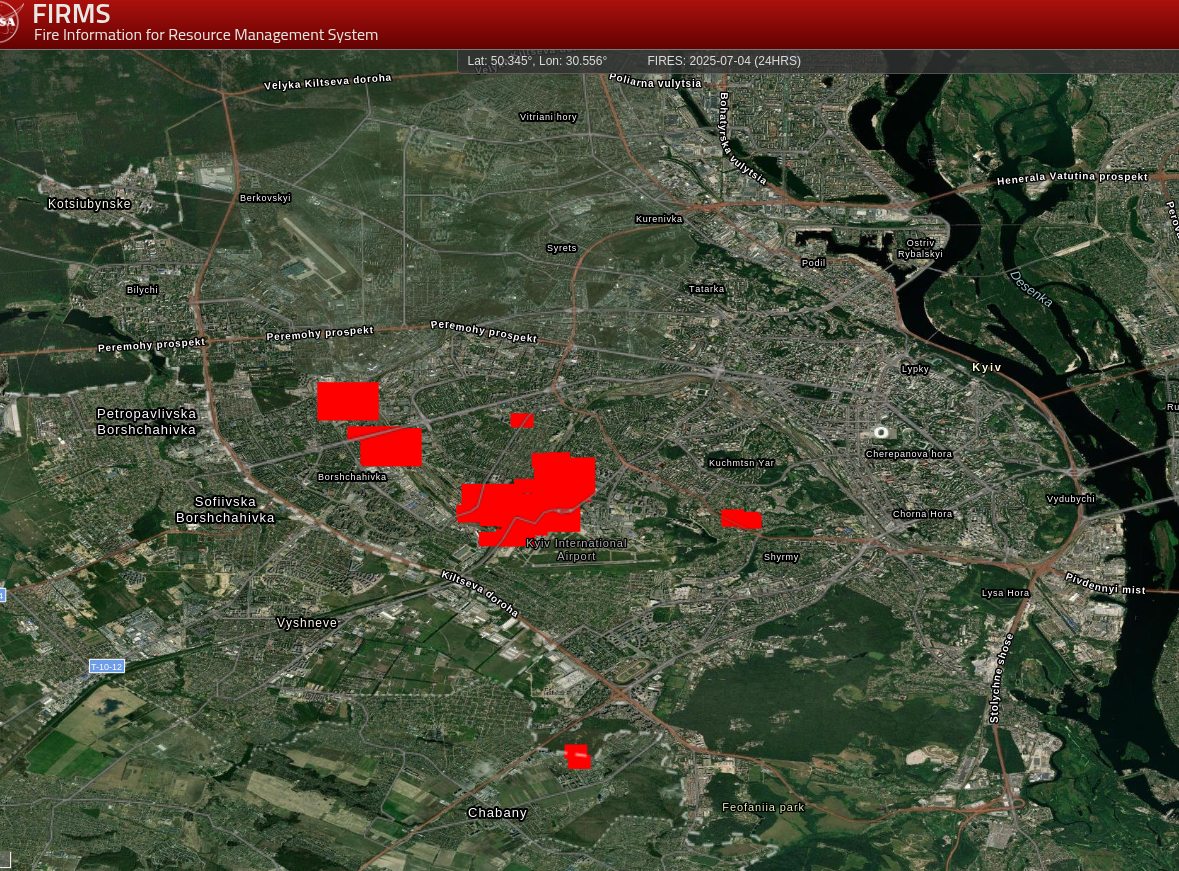Viewport: 1179px width, 871px height.
Task: Click the small fire pixel north of the airport cluster
Action: (522, 420)
